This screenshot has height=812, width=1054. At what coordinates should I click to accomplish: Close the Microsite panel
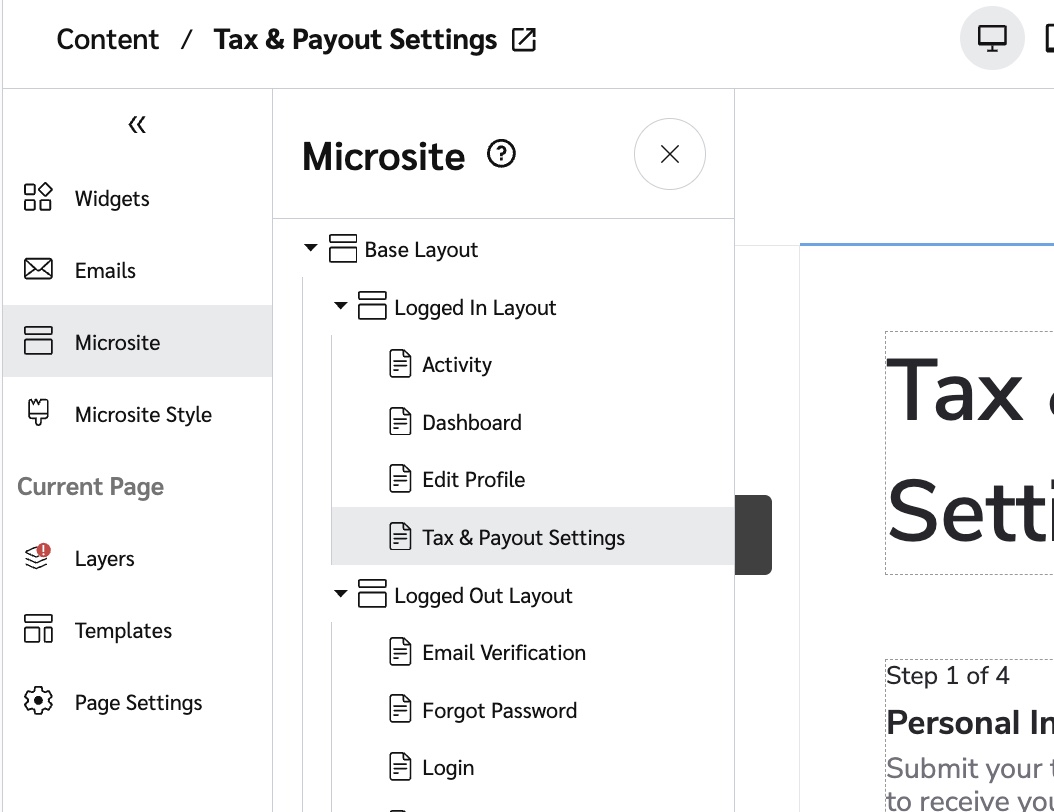670,154
